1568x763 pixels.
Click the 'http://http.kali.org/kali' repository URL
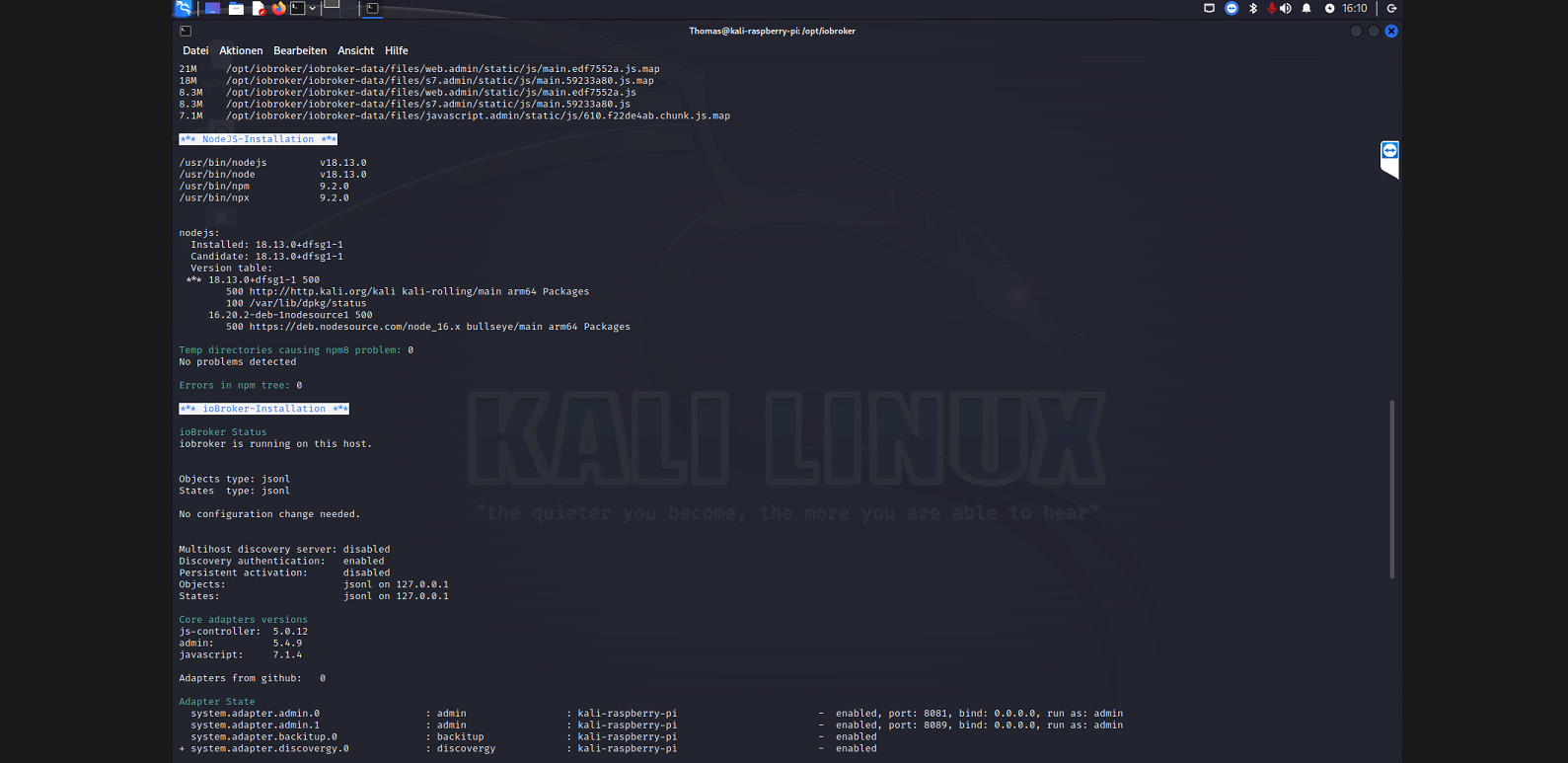click(323, 292)
